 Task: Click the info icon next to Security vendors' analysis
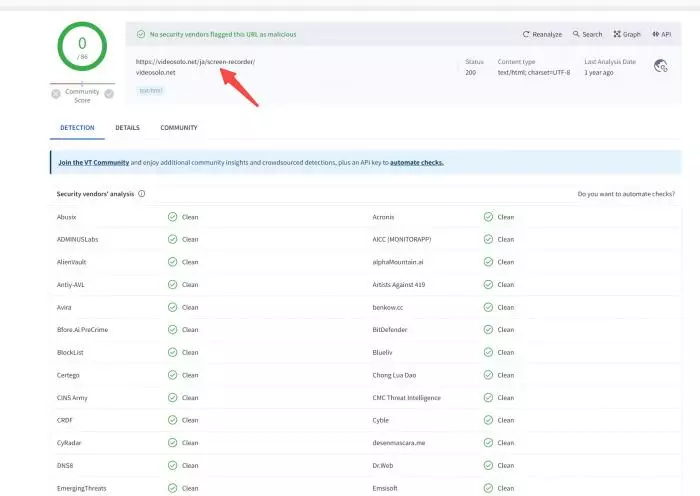tap(142, 194)
